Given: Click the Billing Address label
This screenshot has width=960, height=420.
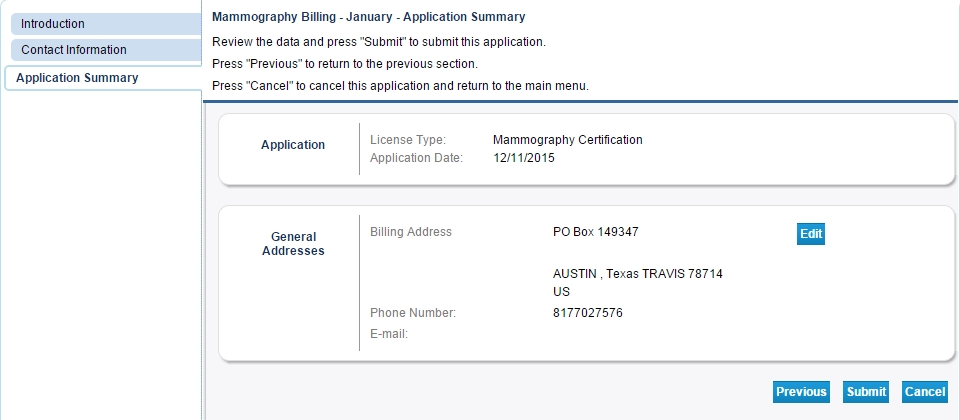Looking at the screenshot, I should (411, 232).
